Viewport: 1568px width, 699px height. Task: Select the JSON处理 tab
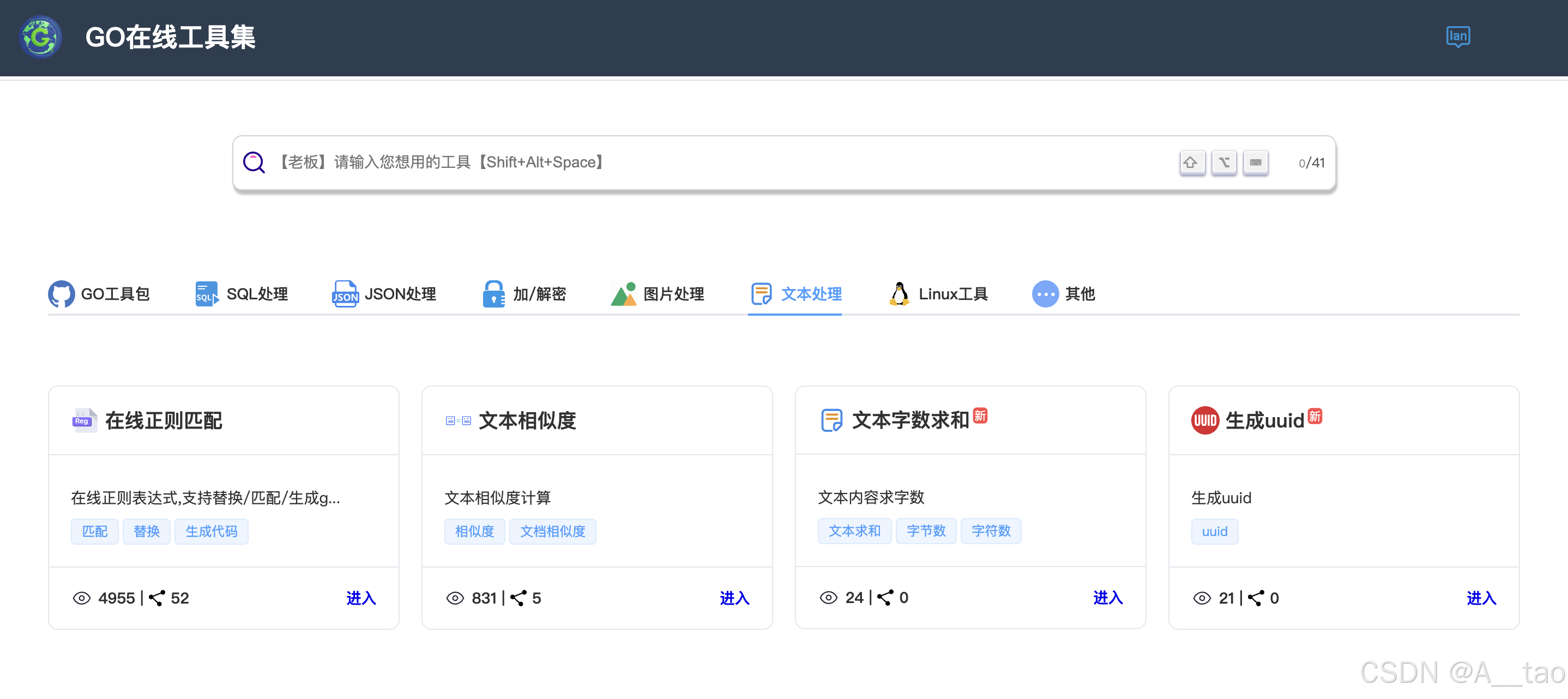point(384,294)
